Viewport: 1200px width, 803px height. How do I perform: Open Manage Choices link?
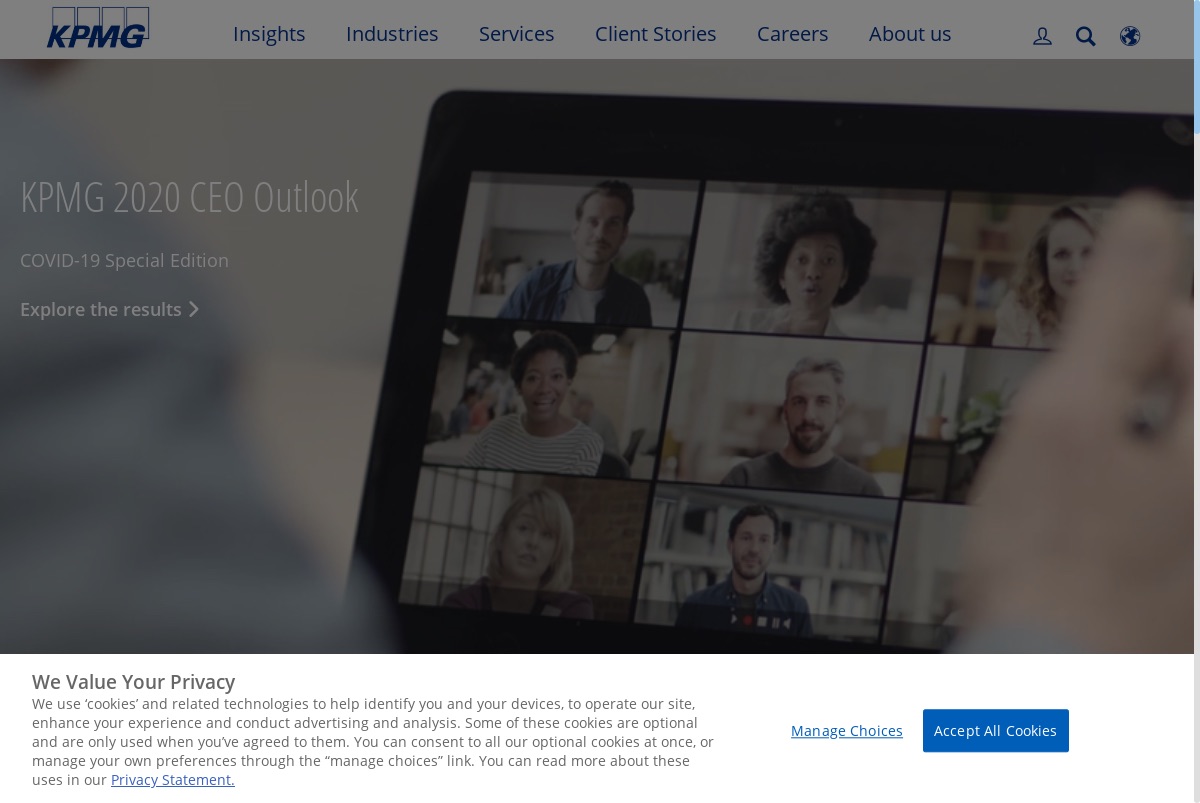pyautogui.click(x=847, y=731)
